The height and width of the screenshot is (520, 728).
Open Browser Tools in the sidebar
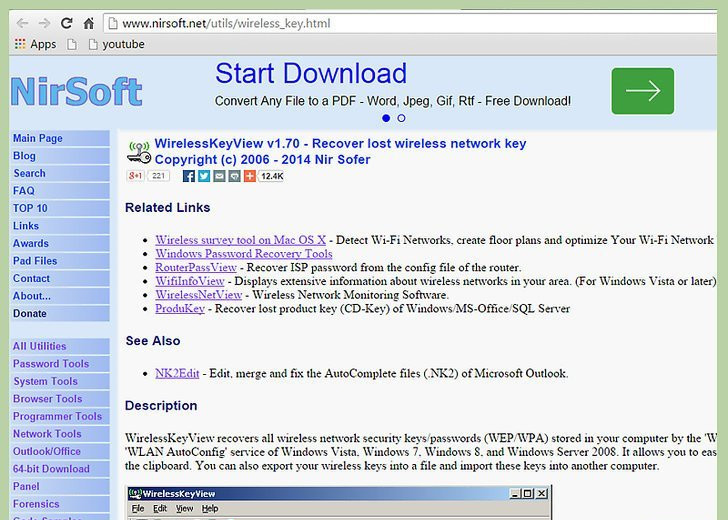click(x=60, y=399)
